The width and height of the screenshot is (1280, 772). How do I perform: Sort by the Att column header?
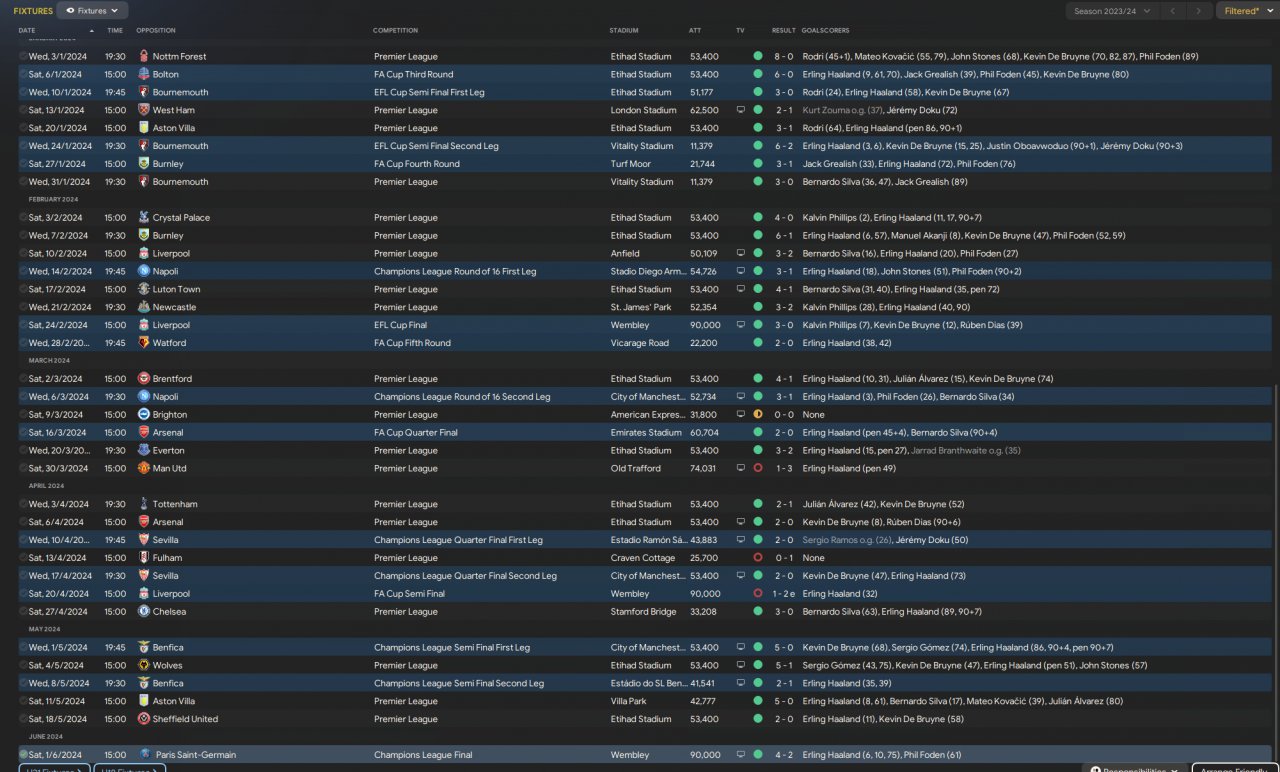[695, 31]
